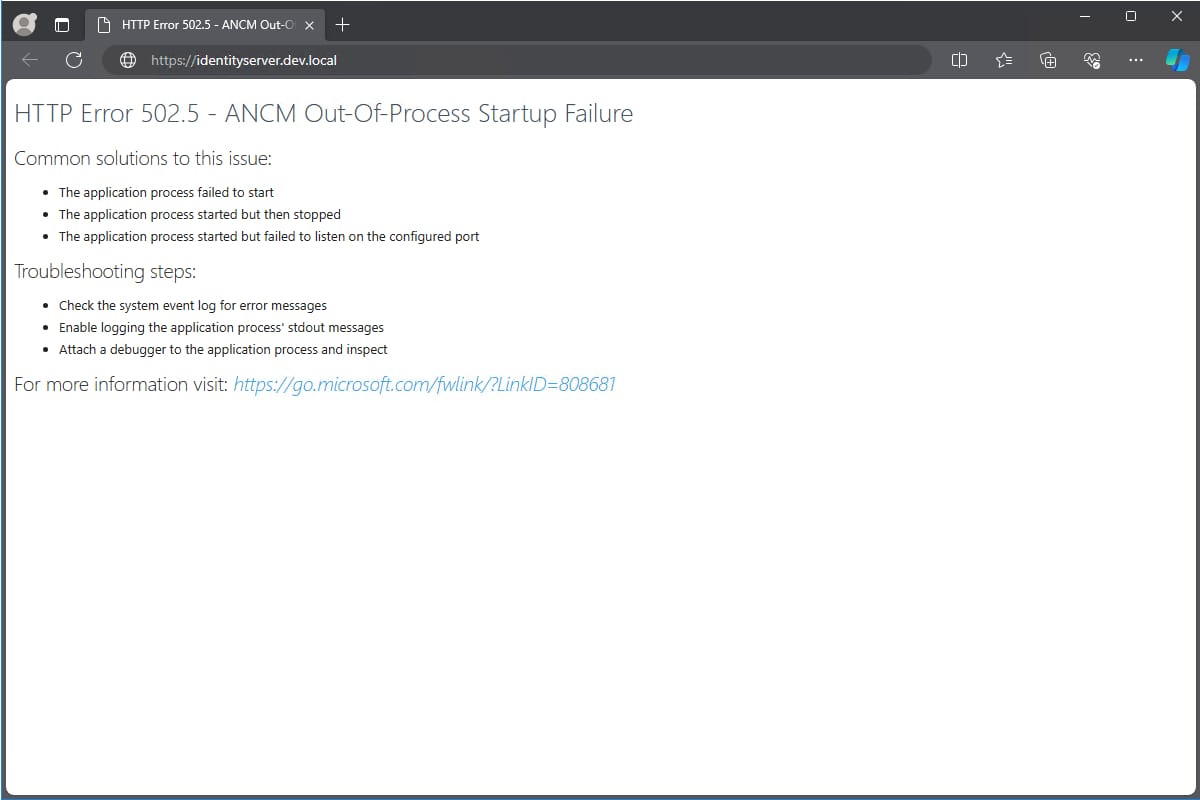Launch the Copilot sidebar icon
1200x800 pixels.
coord(1177,60)
